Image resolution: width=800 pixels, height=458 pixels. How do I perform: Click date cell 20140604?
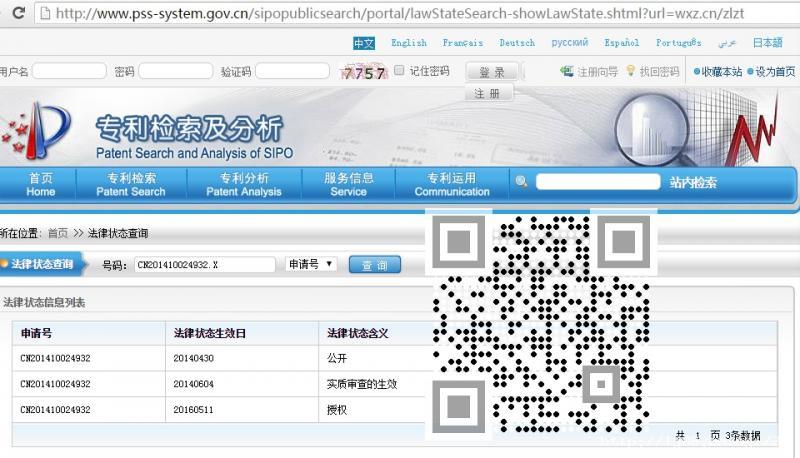pos(193,384)
